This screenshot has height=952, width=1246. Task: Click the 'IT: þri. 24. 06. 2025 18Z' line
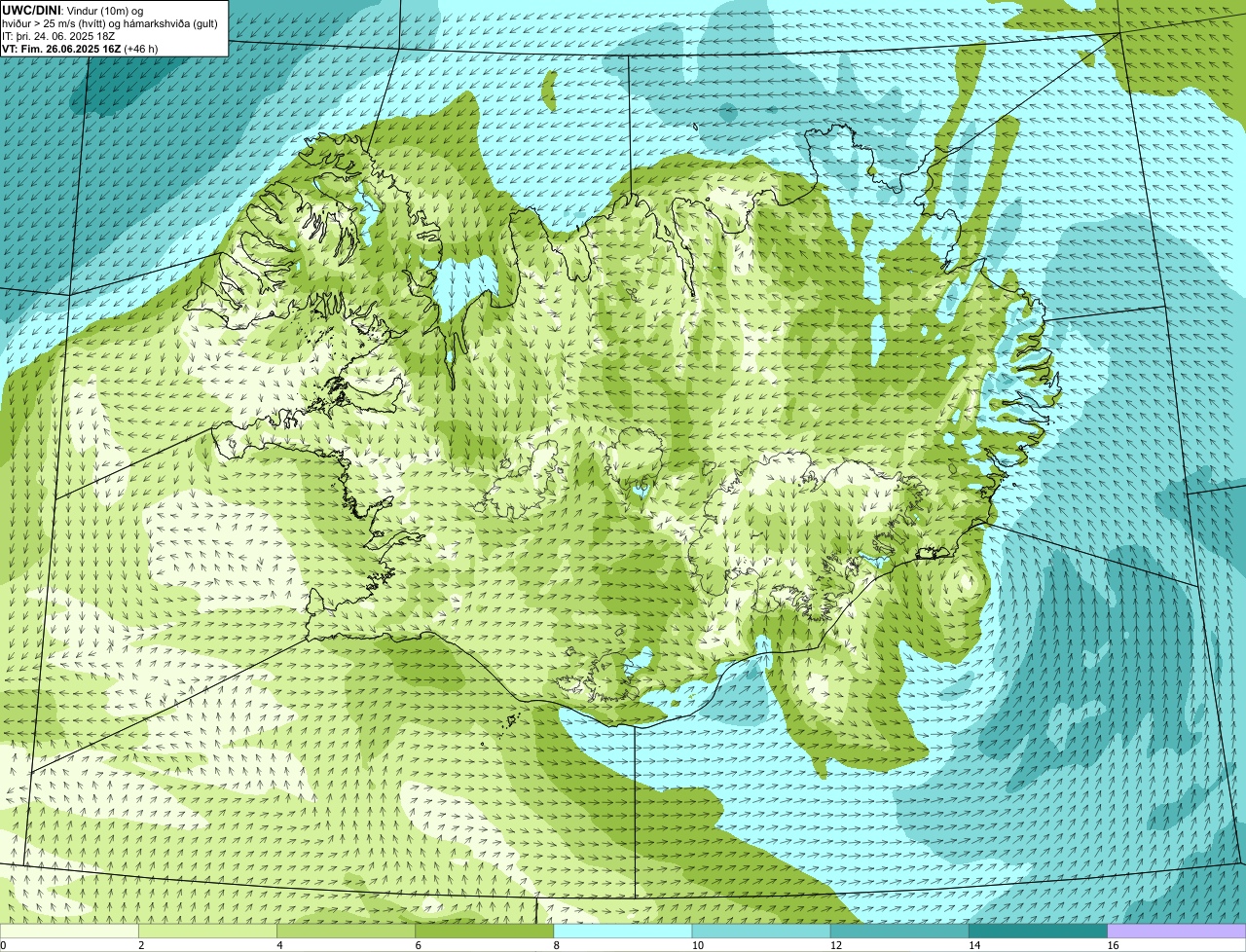click(x=58, y=36)
